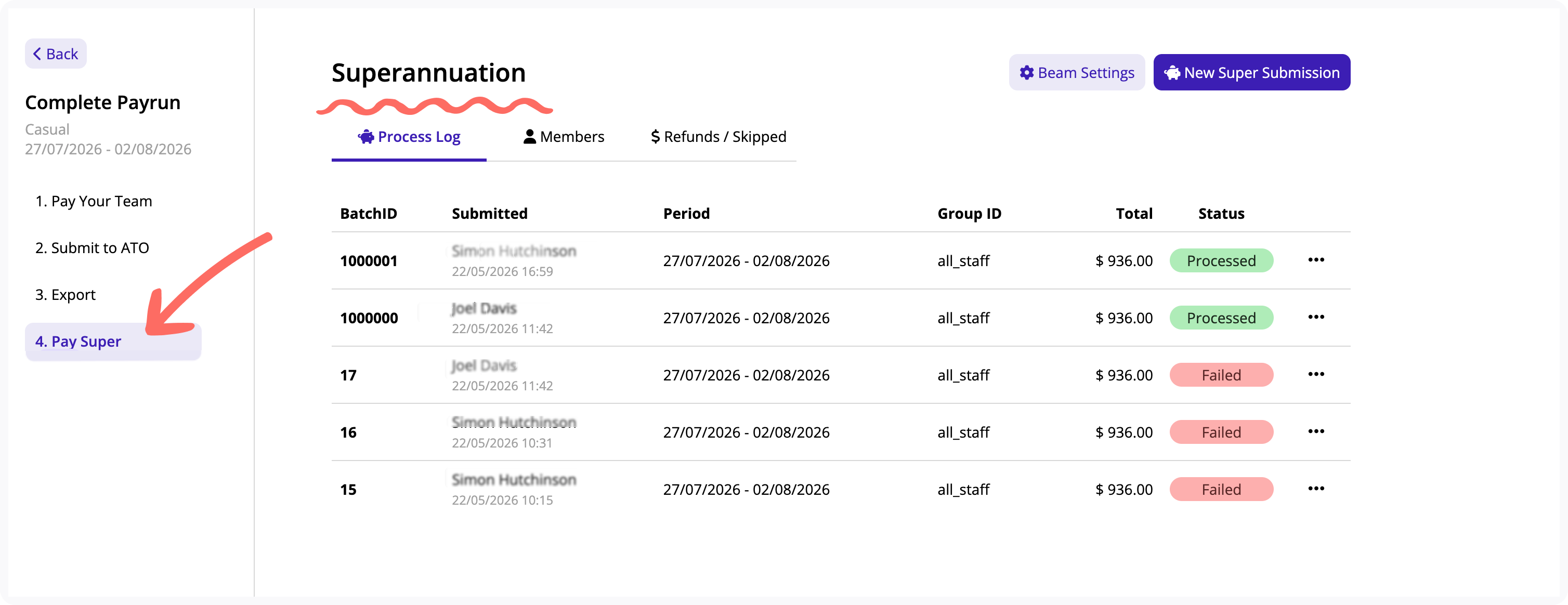Click batch ID 16
Viewport: 1568px width, 605px height.
[348, 433]
